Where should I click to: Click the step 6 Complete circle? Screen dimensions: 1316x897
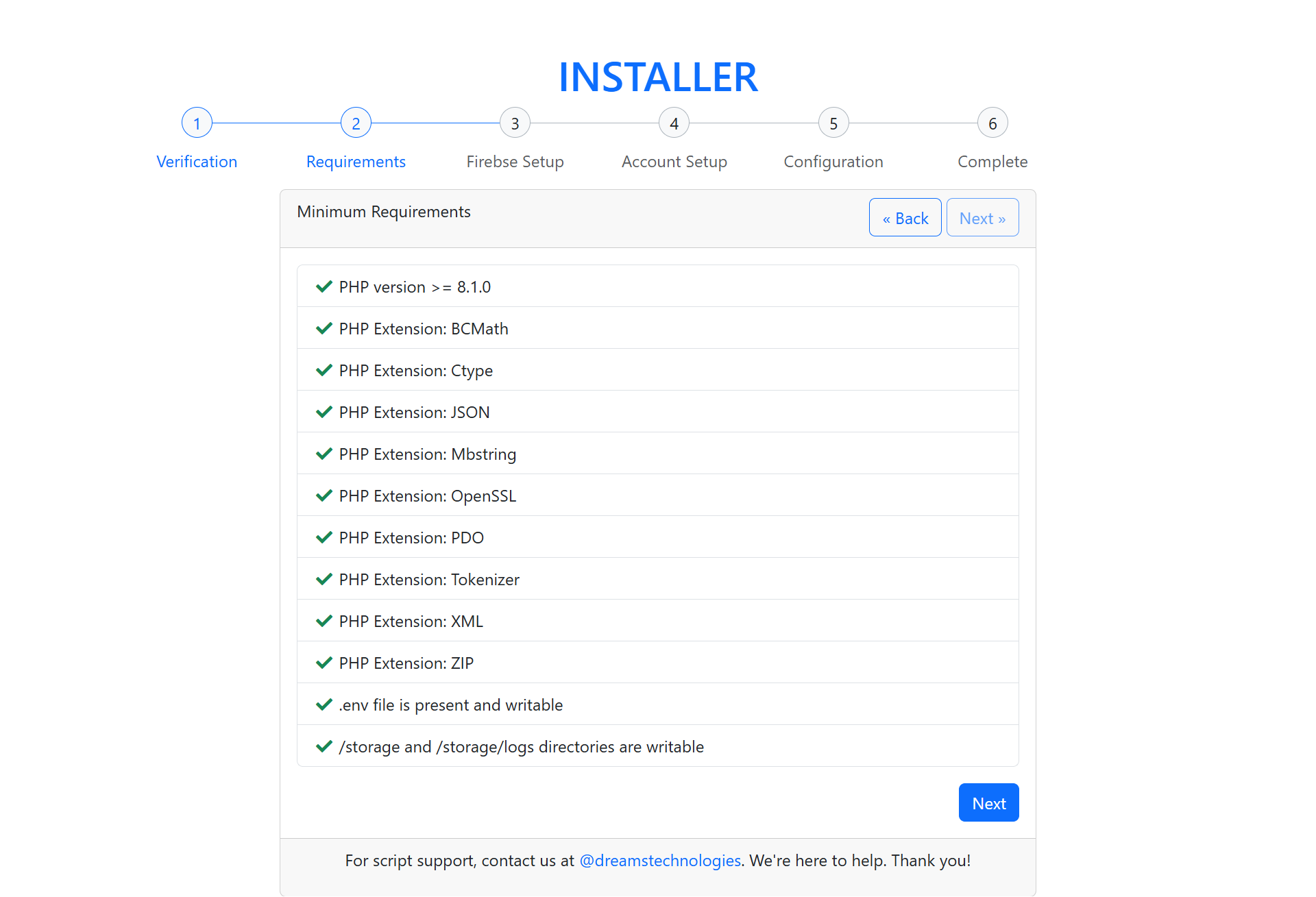tap(992, 123)
